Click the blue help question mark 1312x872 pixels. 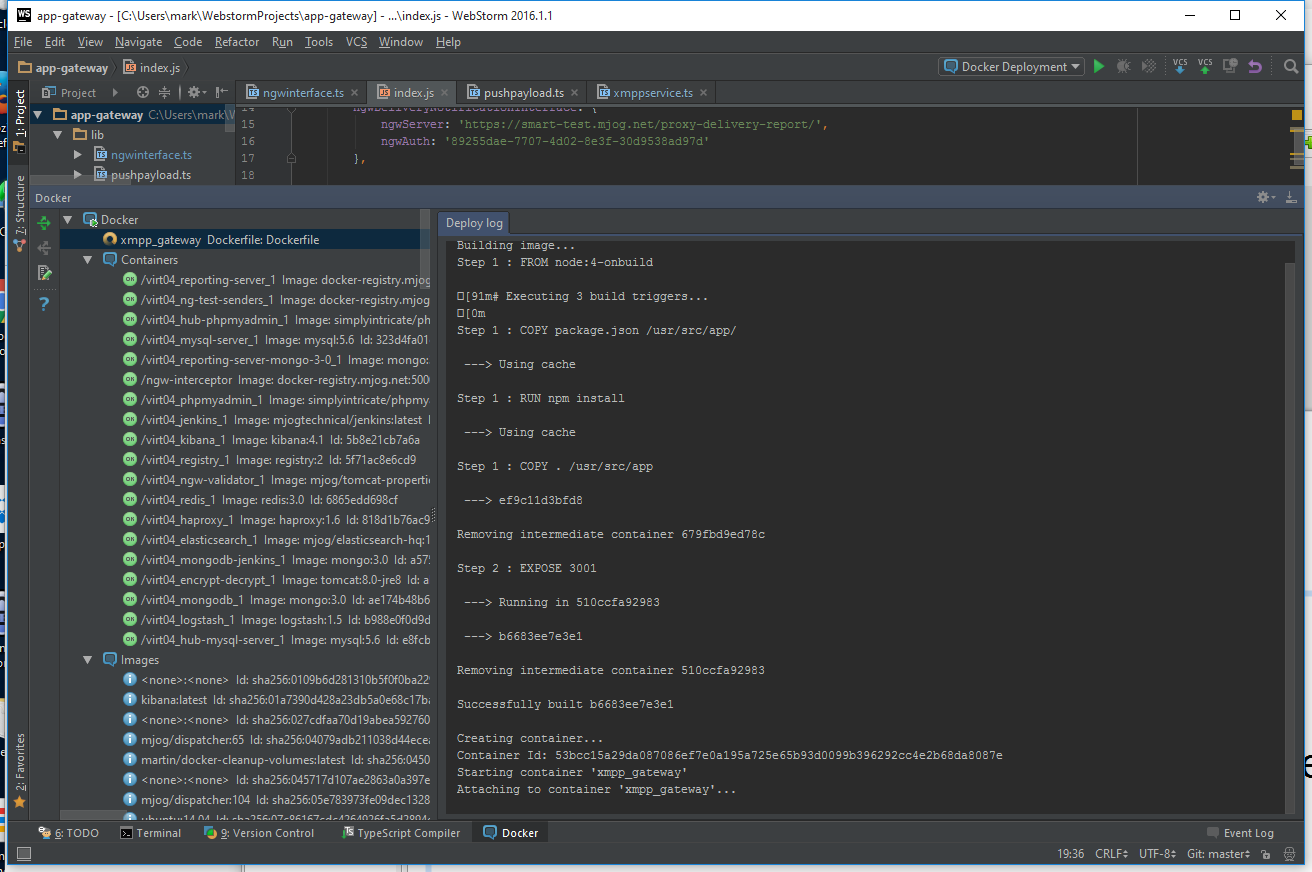(x=44, y=304)
